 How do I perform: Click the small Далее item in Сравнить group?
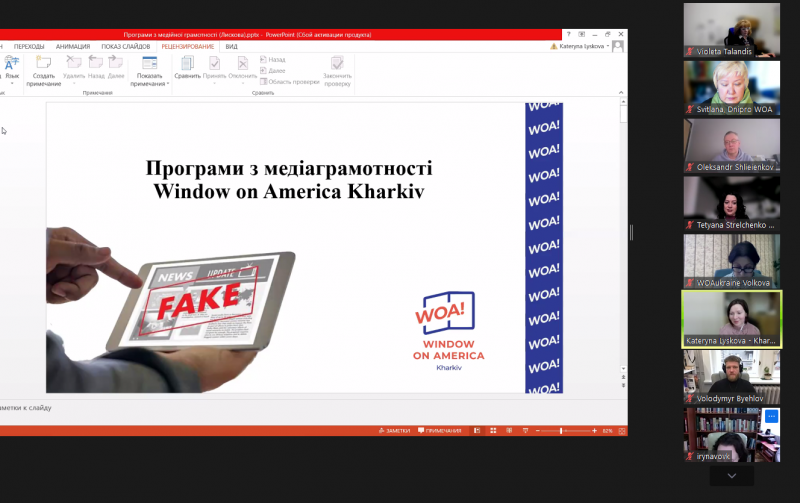[x=273, y=70]
